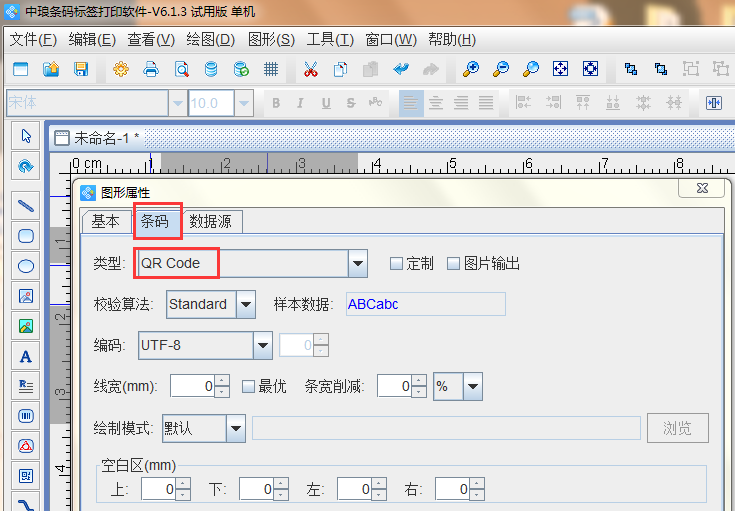Open the 工具(T) menu

(329, 40)
